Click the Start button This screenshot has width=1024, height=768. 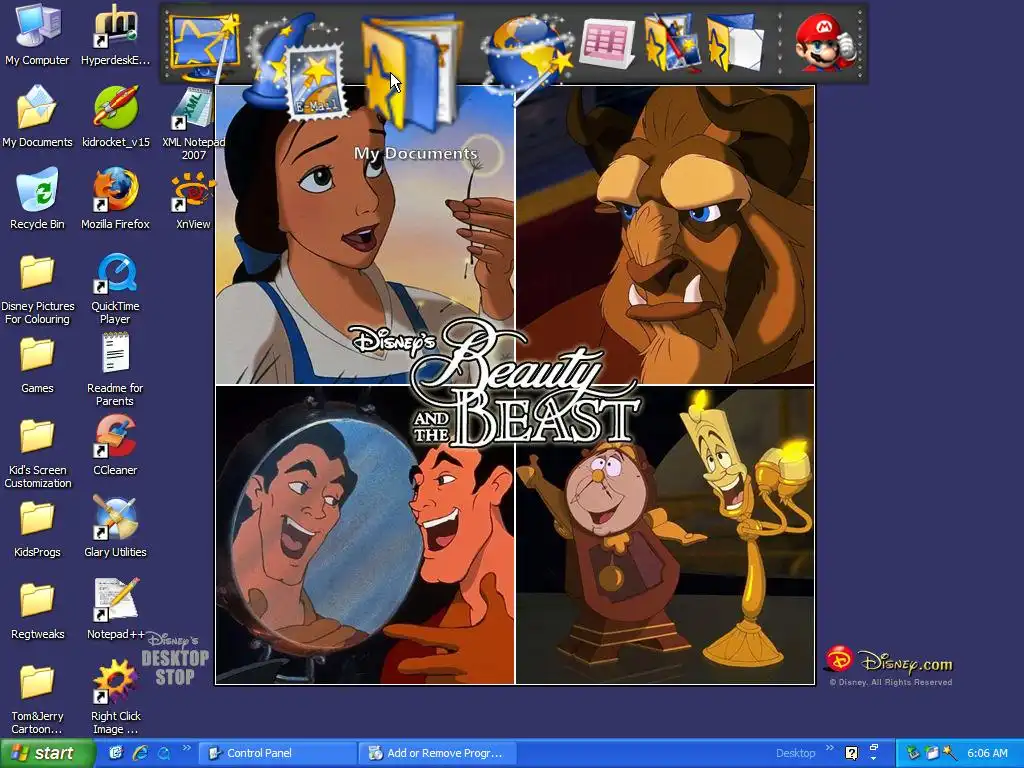pyautogui.click(x=46, y=753)
